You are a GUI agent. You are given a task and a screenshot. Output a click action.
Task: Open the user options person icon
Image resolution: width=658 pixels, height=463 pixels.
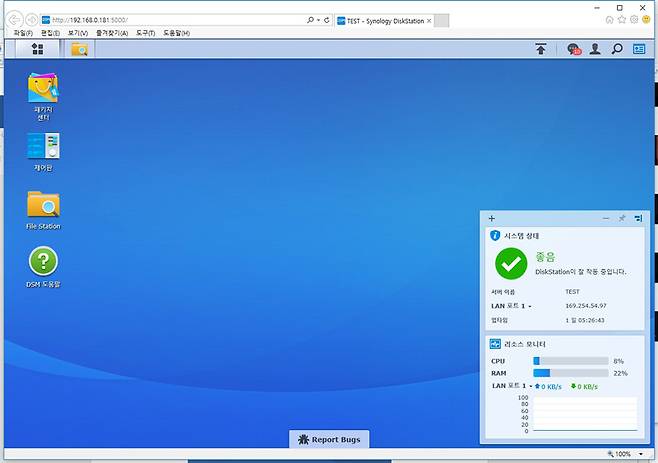click(595, 49)
